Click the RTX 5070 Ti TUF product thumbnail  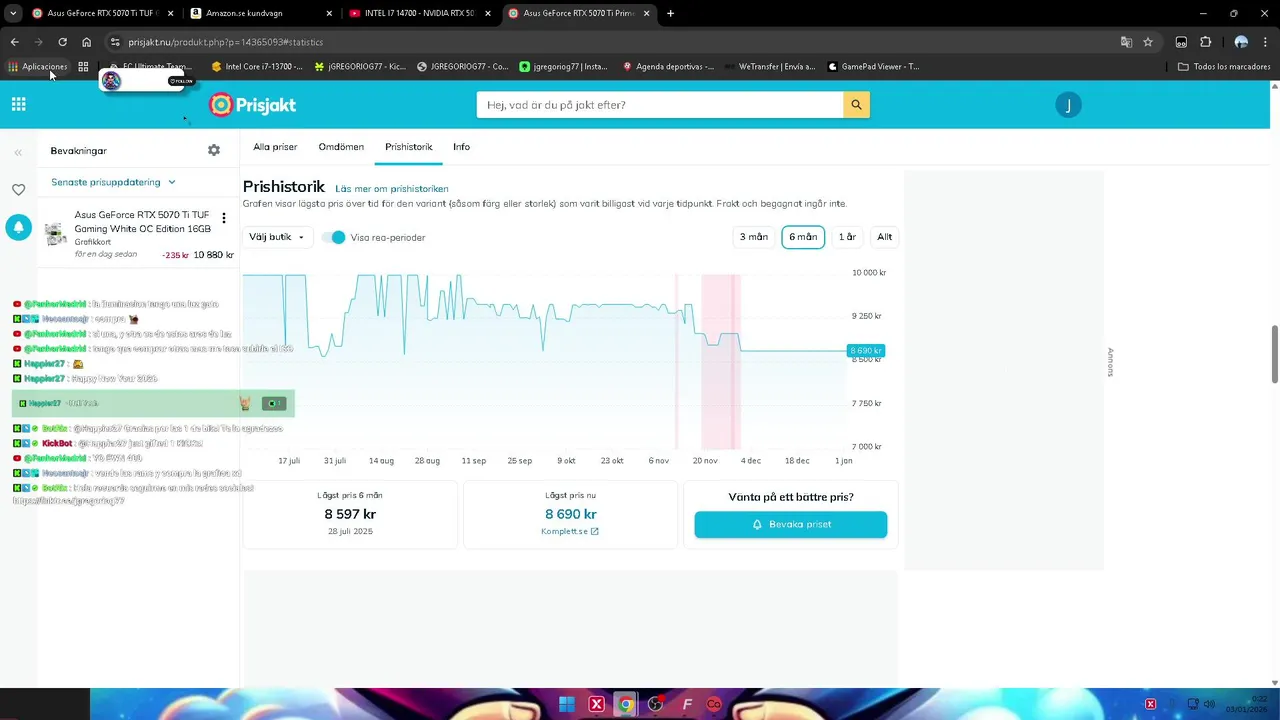point(56,234)
